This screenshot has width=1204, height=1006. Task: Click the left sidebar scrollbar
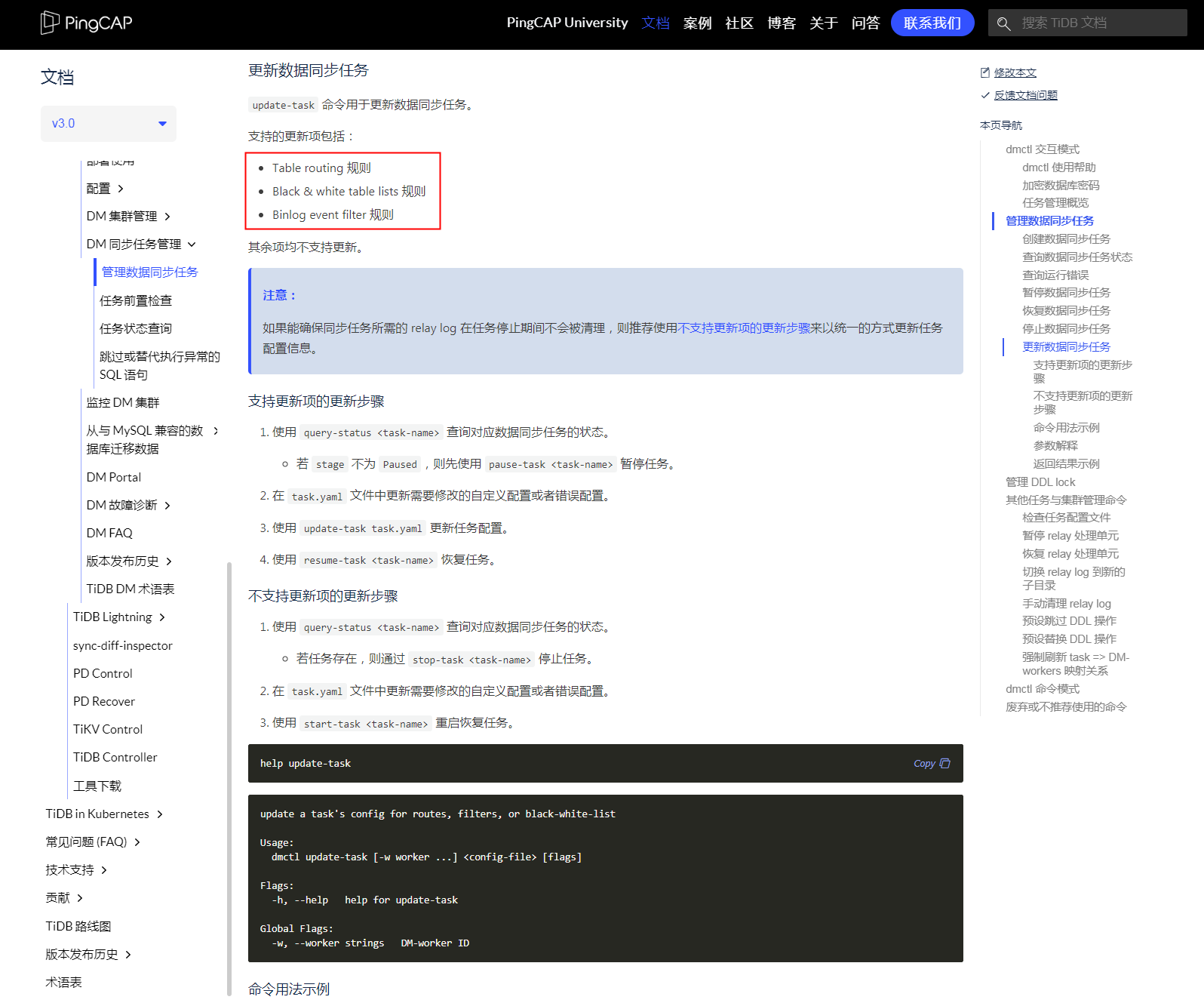(x=229, y=779)
